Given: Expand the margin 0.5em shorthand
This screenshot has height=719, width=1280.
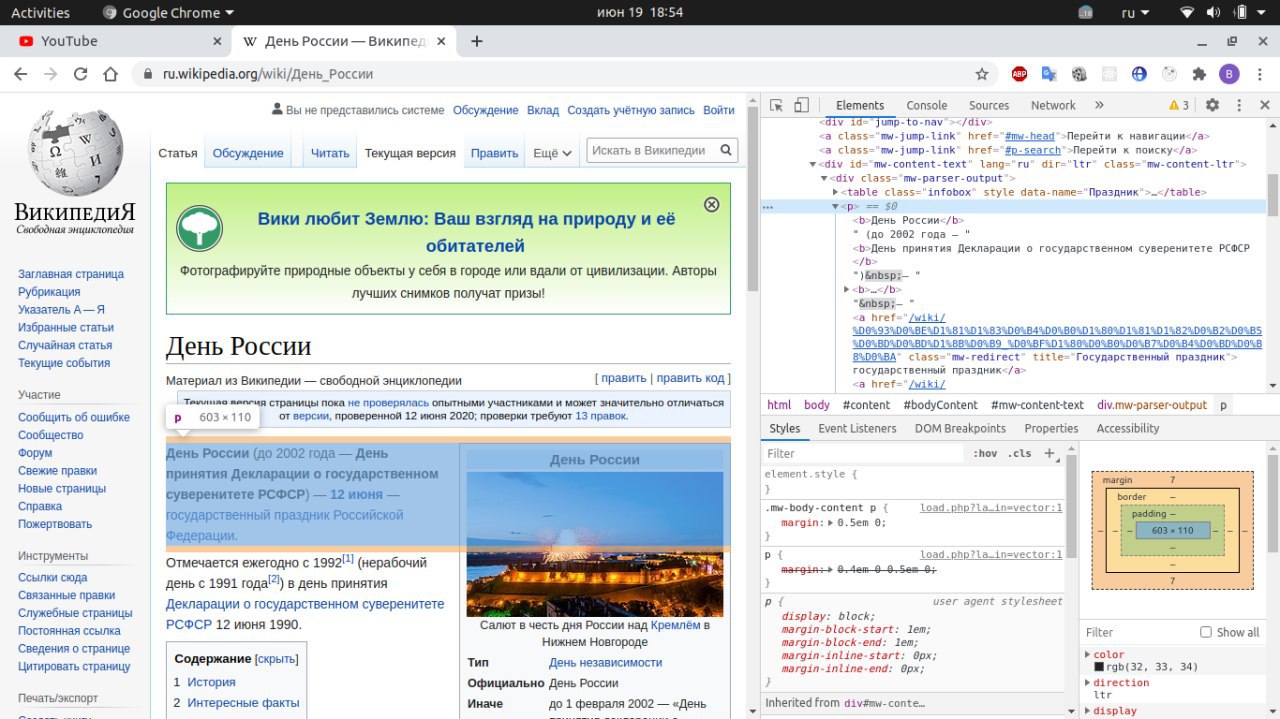Looking at the screenshot, I should point(831,523).
